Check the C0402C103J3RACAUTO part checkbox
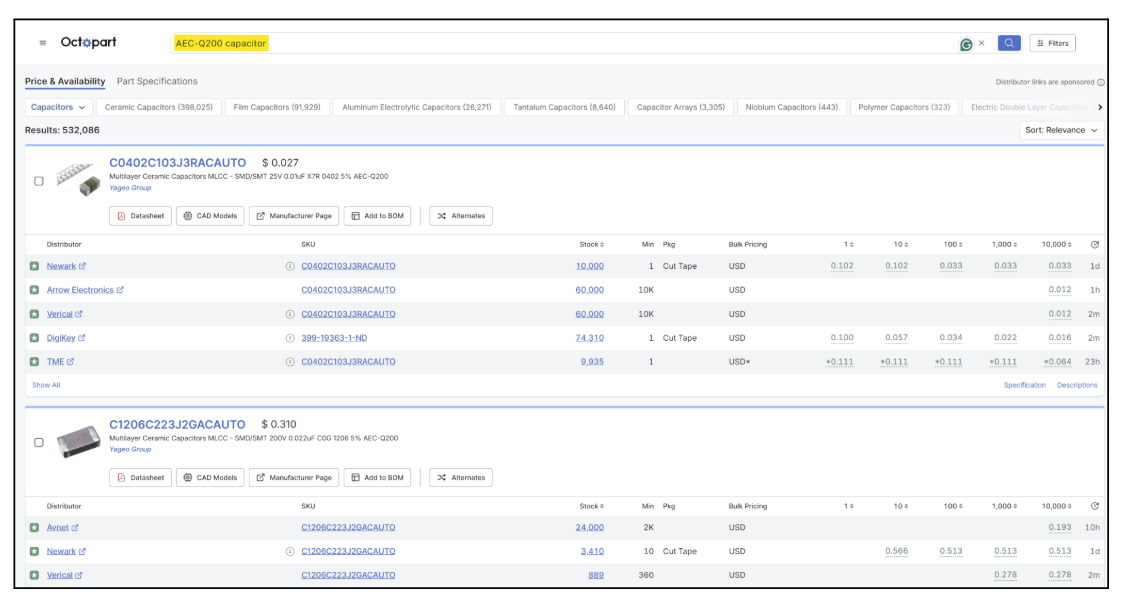Viewport: 1122px width, 602px height. 39,181
